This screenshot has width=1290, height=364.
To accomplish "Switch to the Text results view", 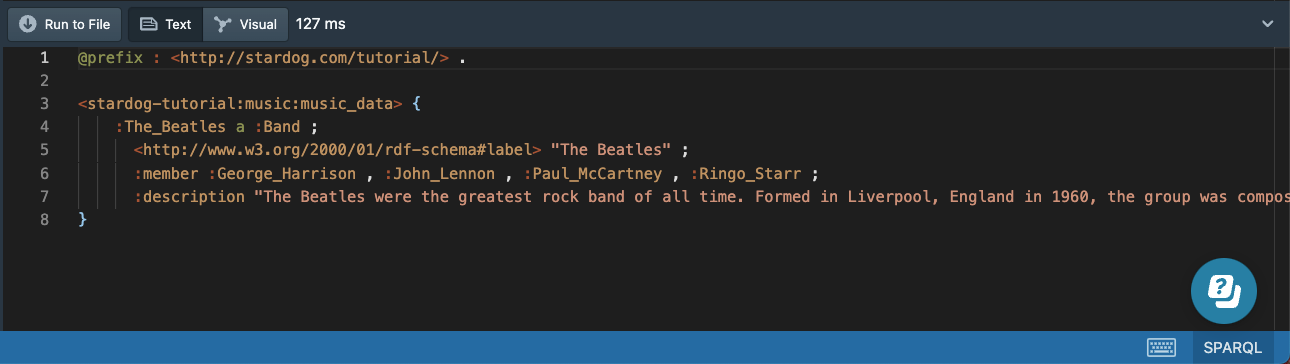I will coord(166,24).
